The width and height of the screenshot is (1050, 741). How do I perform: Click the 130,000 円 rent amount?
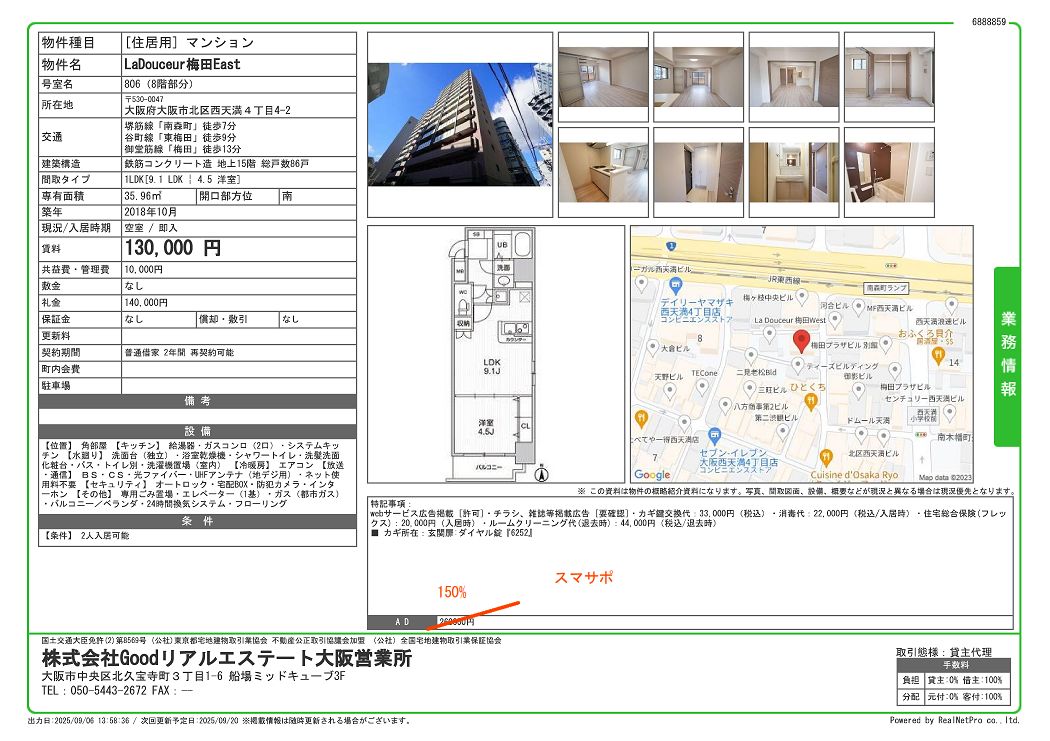[x=173, y=248]
